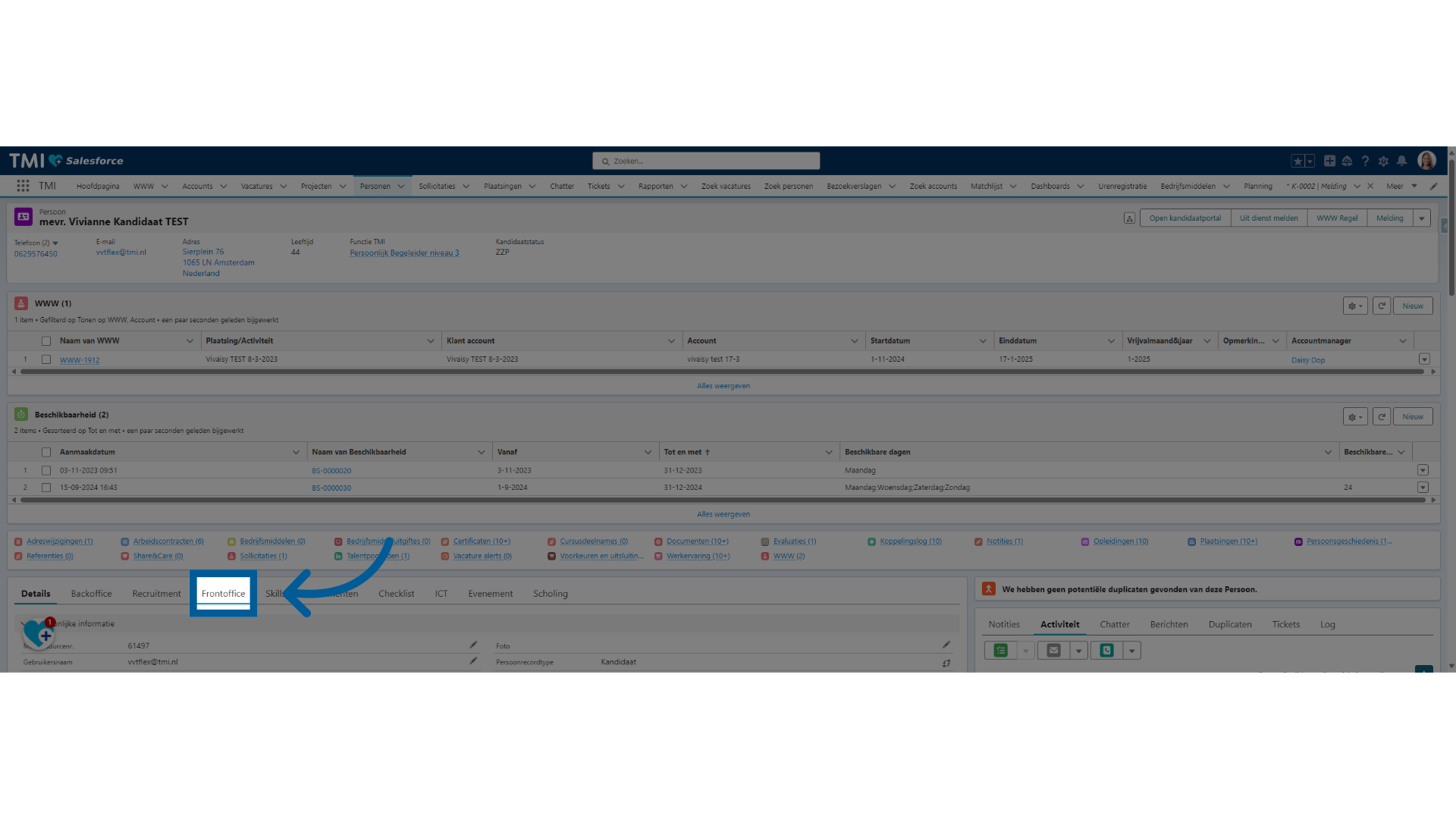This screenshot has height=819, width=1456.
Task: Refresh the Beschikbaarheid related list
Action: pos(1382,416)
